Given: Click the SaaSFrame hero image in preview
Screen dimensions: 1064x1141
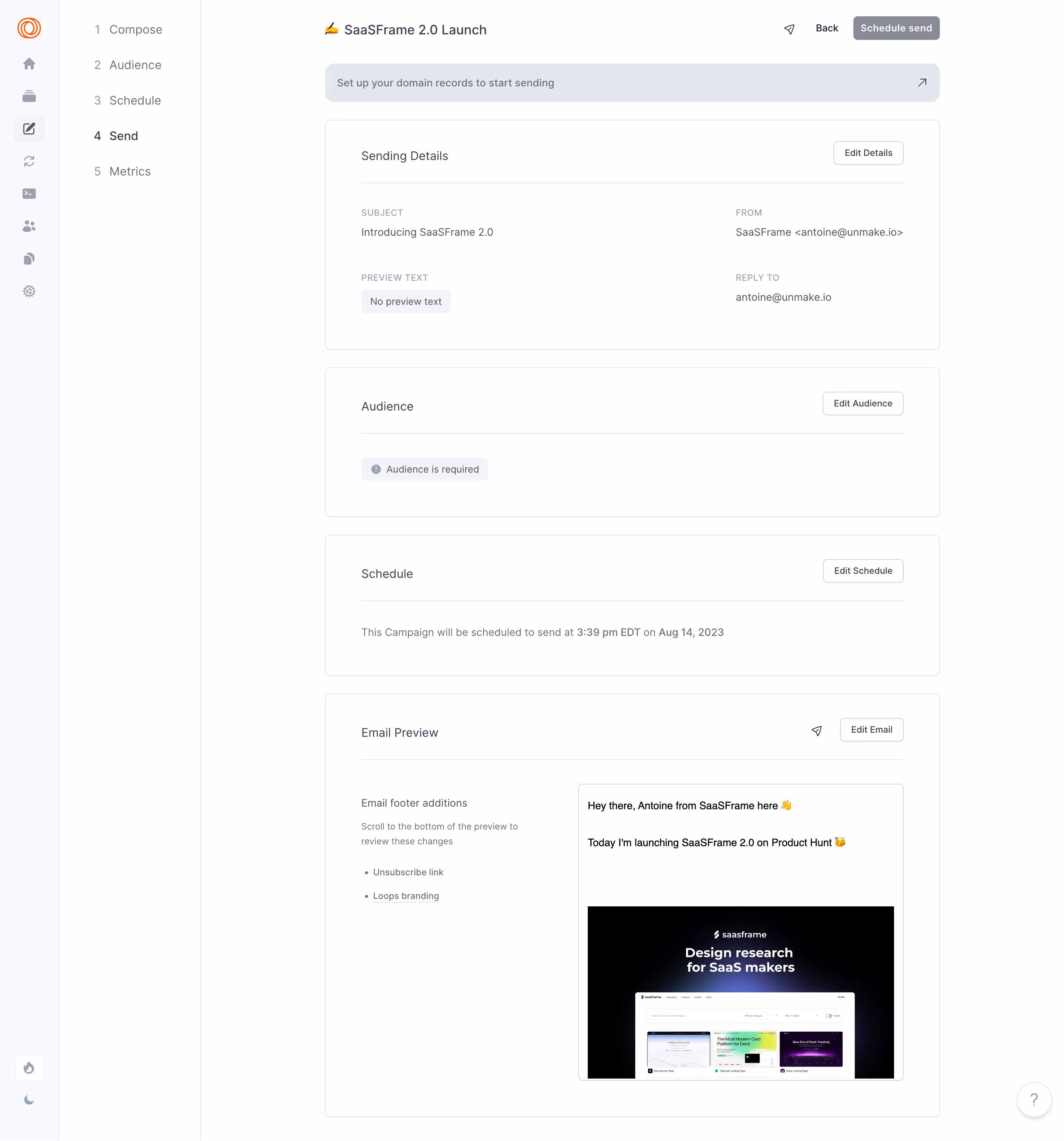Looking at the screenshot, I should click(740, 992).
